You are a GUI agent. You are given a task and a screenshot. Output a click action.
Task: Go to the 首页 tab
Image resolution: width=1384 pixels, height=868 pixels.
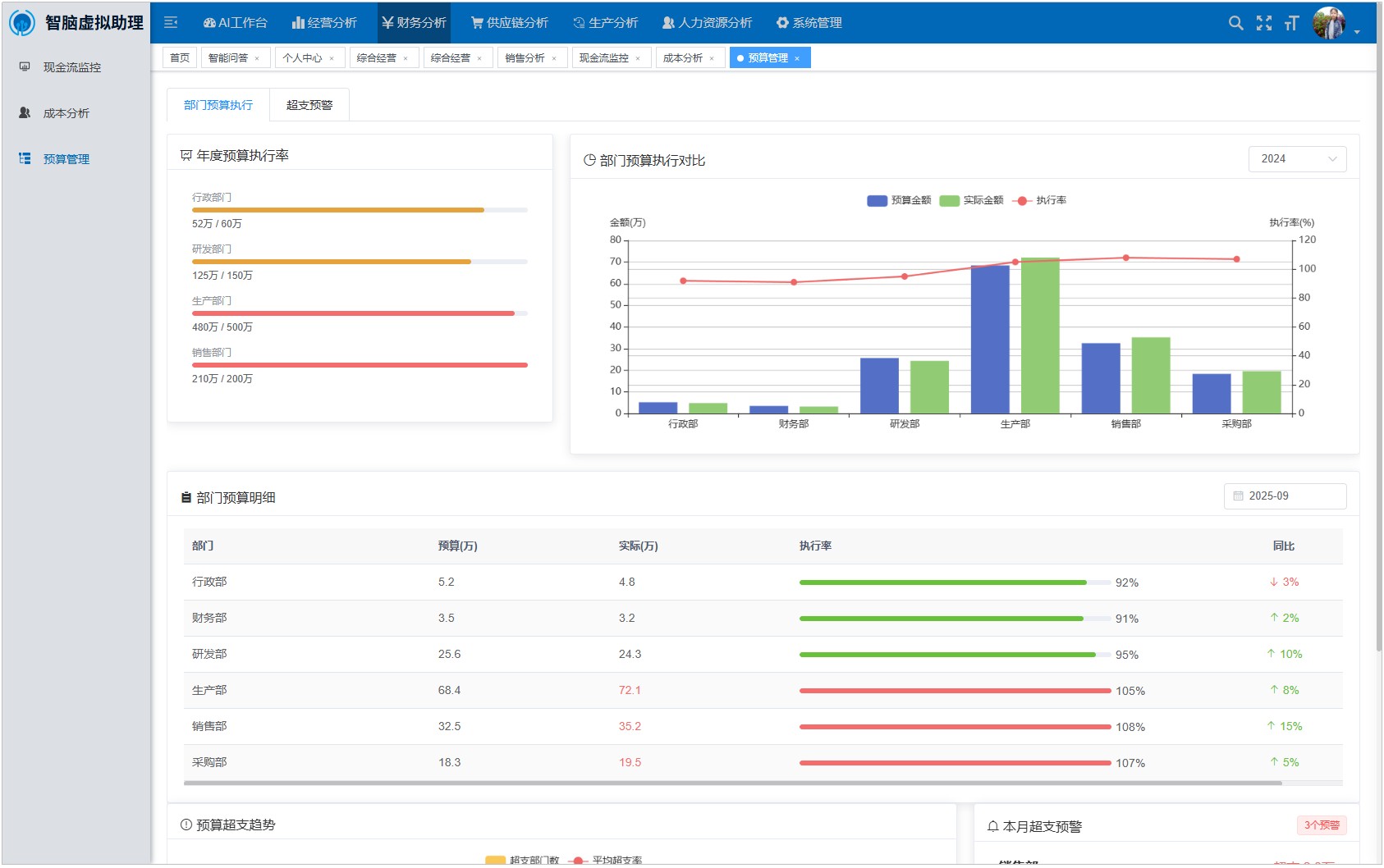coord(180,58)
